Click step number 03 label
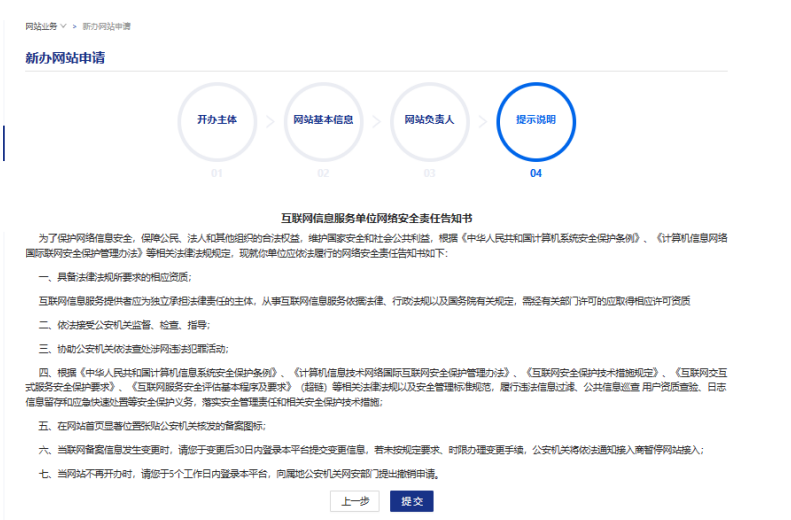This screenshot has height=520, width=791. 429,173
